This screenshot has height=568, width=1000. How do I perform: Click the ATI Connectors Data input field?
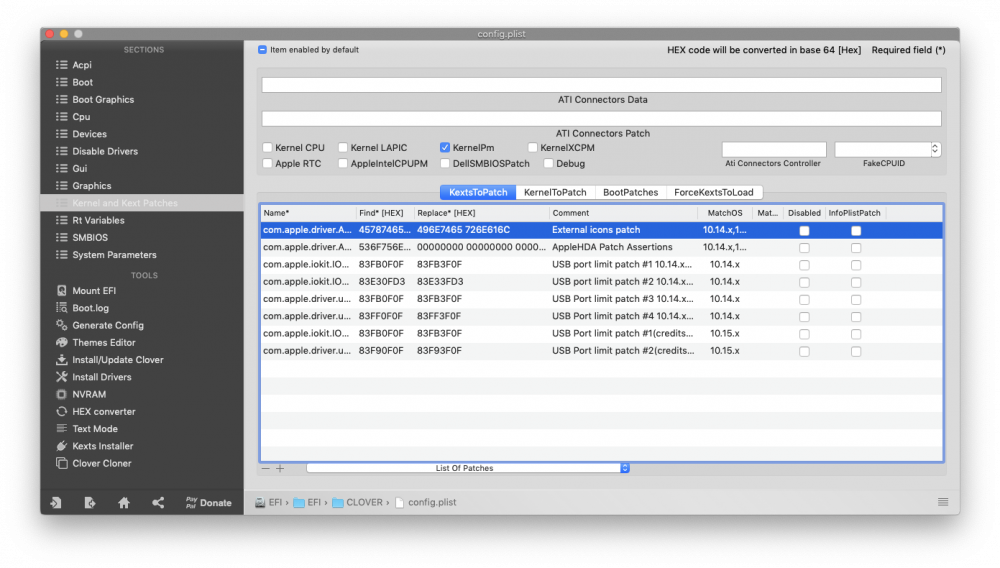pos(601,85)
